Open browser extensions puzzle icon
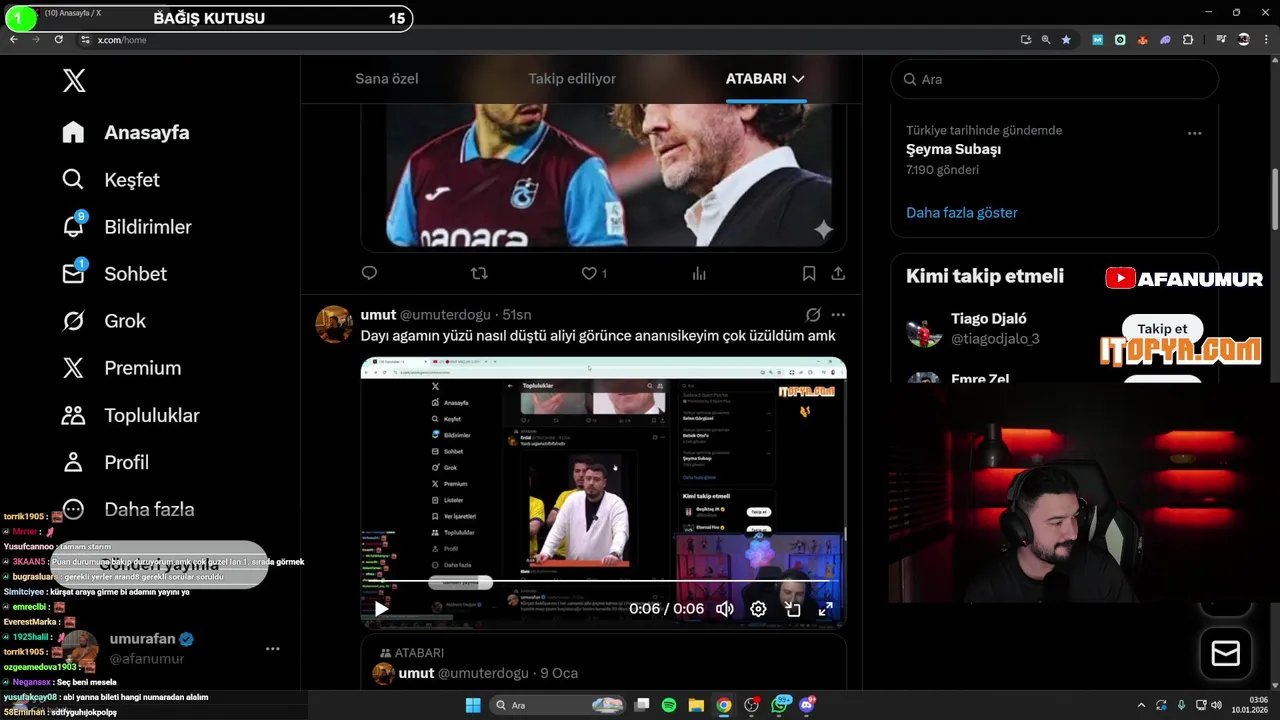Image resolution: width=1280 pixels, height=720 pixels. coord(1188,39)
